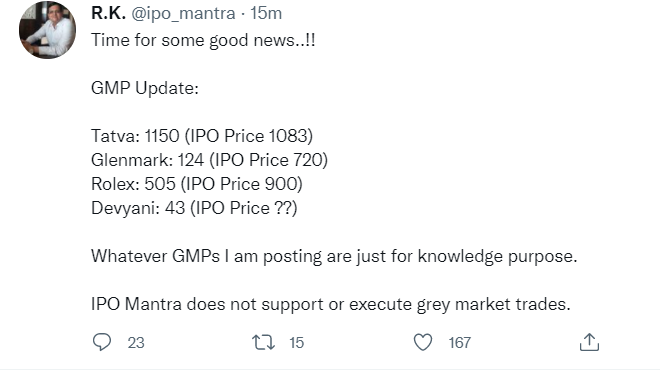Viewport: 660px width, 377px height.
Task: Click the 'Whatever GMPs I am posting' sentence
Action: point(334,256)
